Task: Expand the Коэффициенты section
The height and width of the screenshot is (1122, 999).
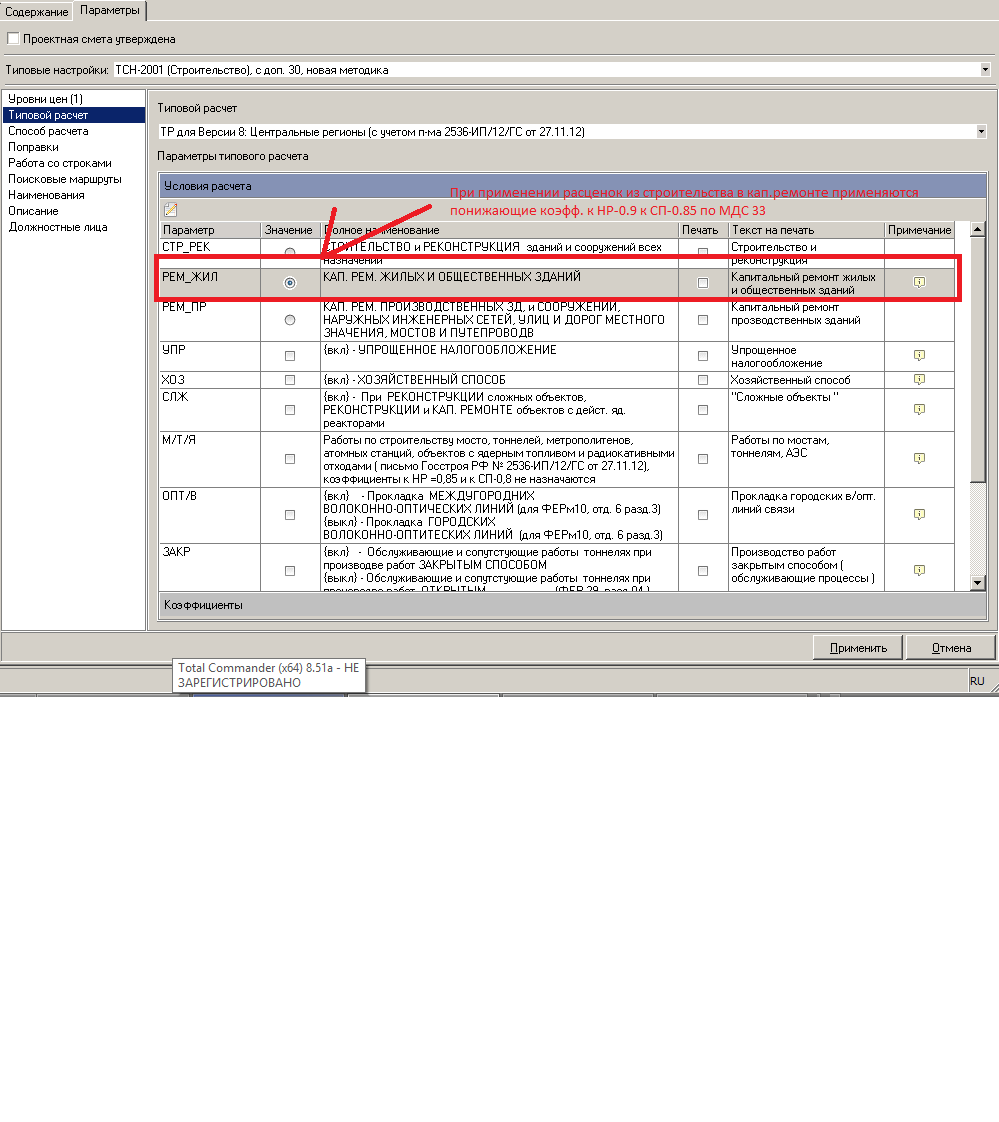Action: [203, 605]
